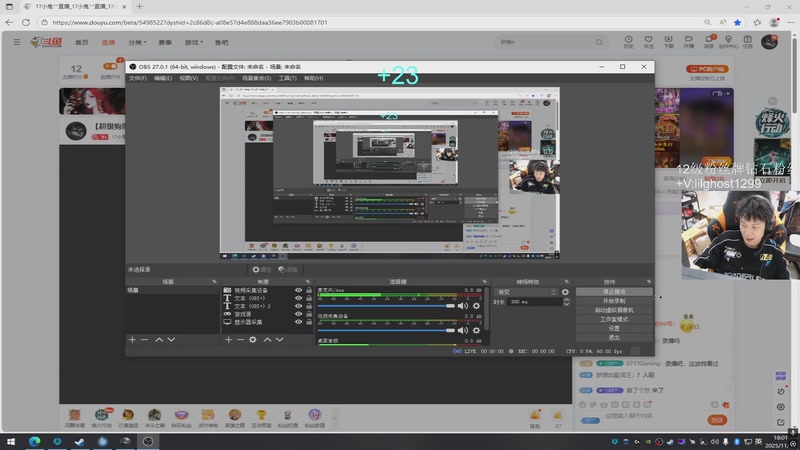Screen dimensions: 800x450
Task: Adjust 麦克风/Aux volume slider
Action: coord(386,306)
